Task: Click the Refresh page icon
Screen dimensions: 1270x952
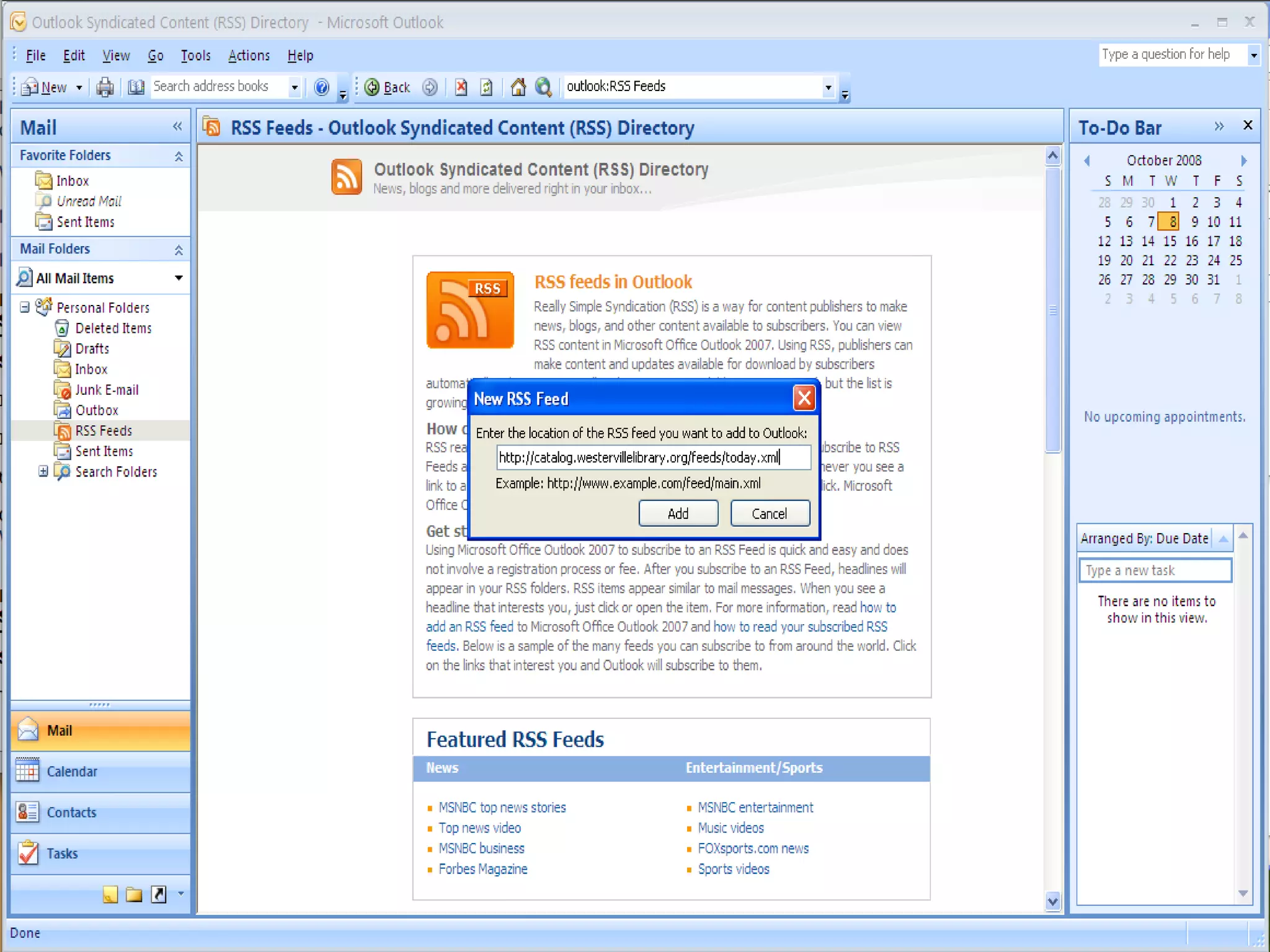Action: 487,87
